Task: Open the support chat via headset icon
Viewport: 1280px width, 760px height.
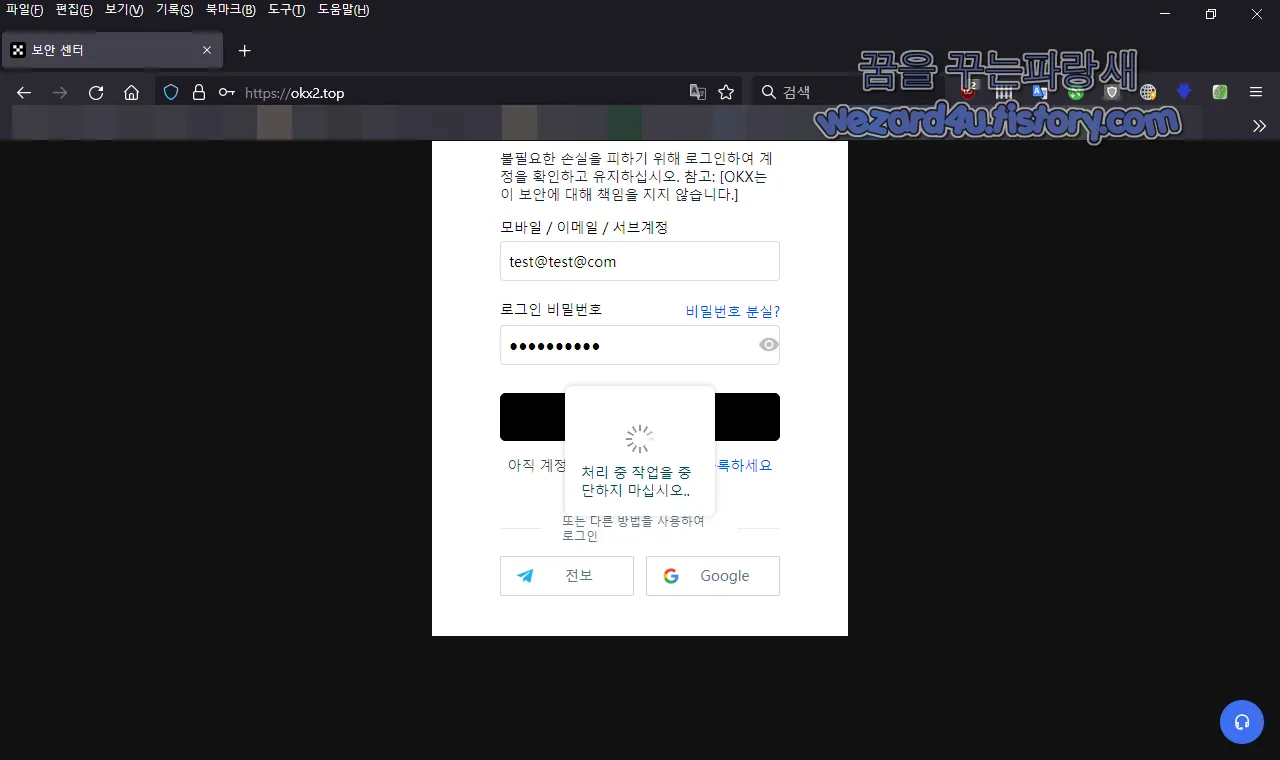Action: 1241,721
